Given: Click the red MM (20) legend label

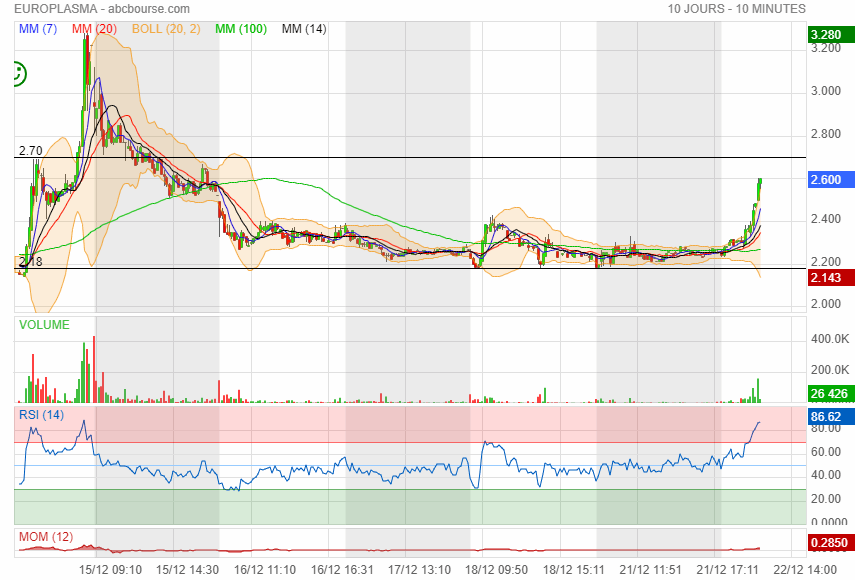Looking at the screenshot, I should pyautogui.click(x=94, y=29).
